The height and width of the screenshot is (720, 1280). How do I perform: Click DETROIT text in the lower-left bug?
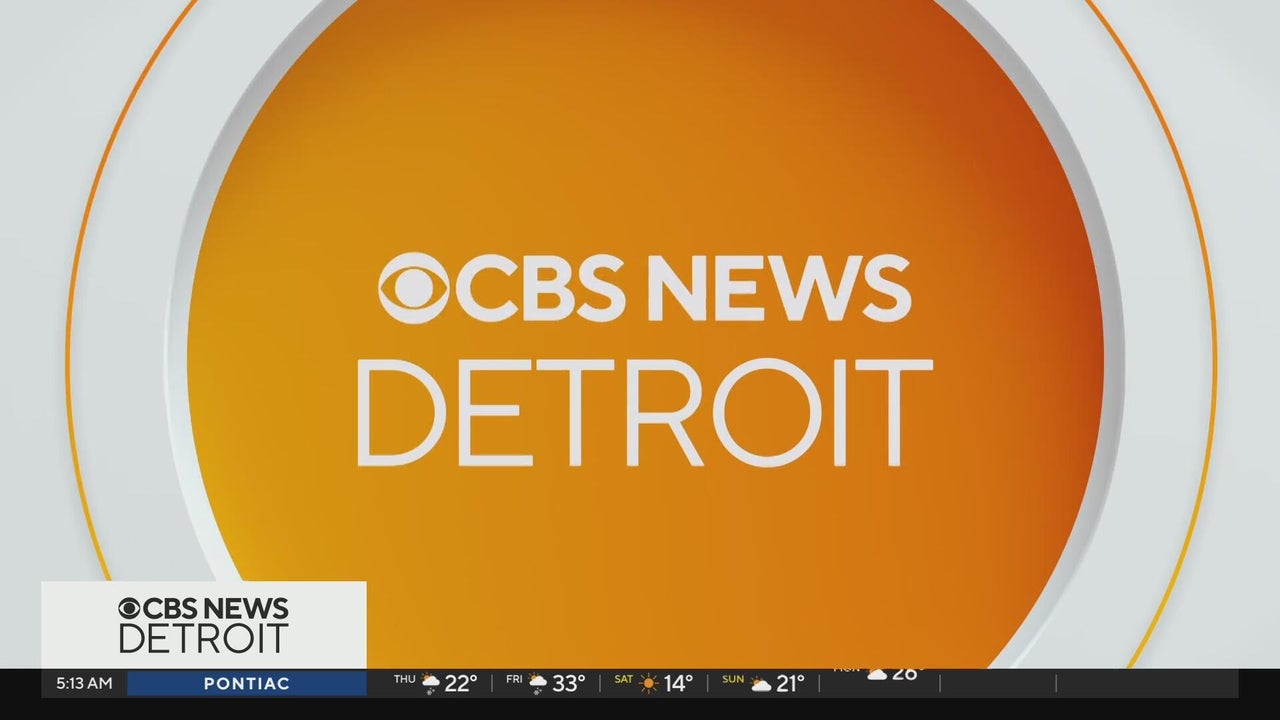[x=203, y=639]
